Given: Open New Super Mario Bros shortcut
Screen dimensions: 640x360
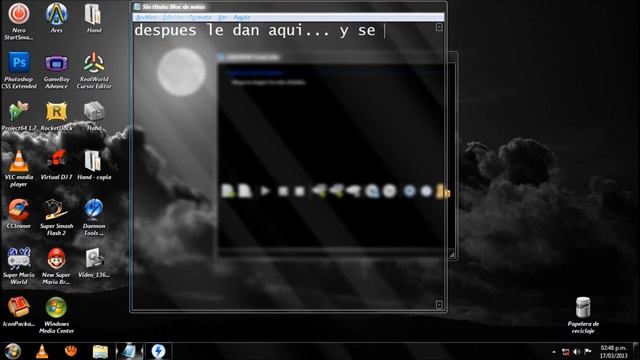Looking at the screenshot, I should click(56, 266).
